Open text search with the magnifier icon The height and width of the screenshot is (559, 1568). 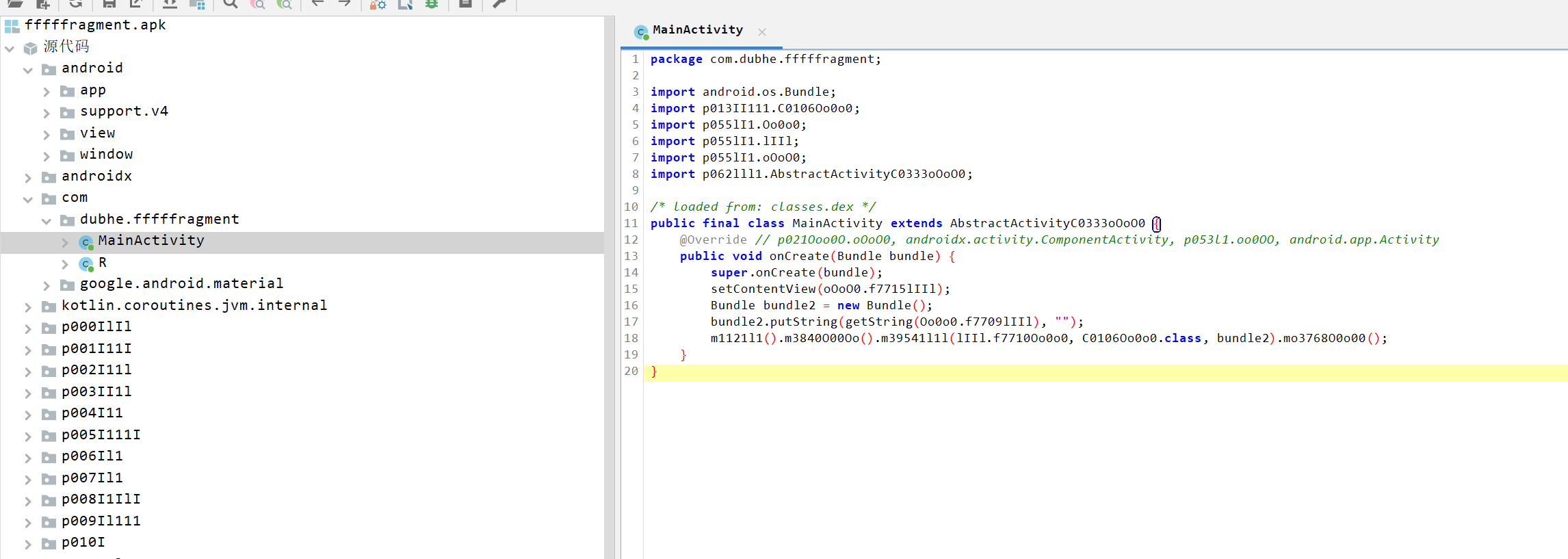pos(231,4)
